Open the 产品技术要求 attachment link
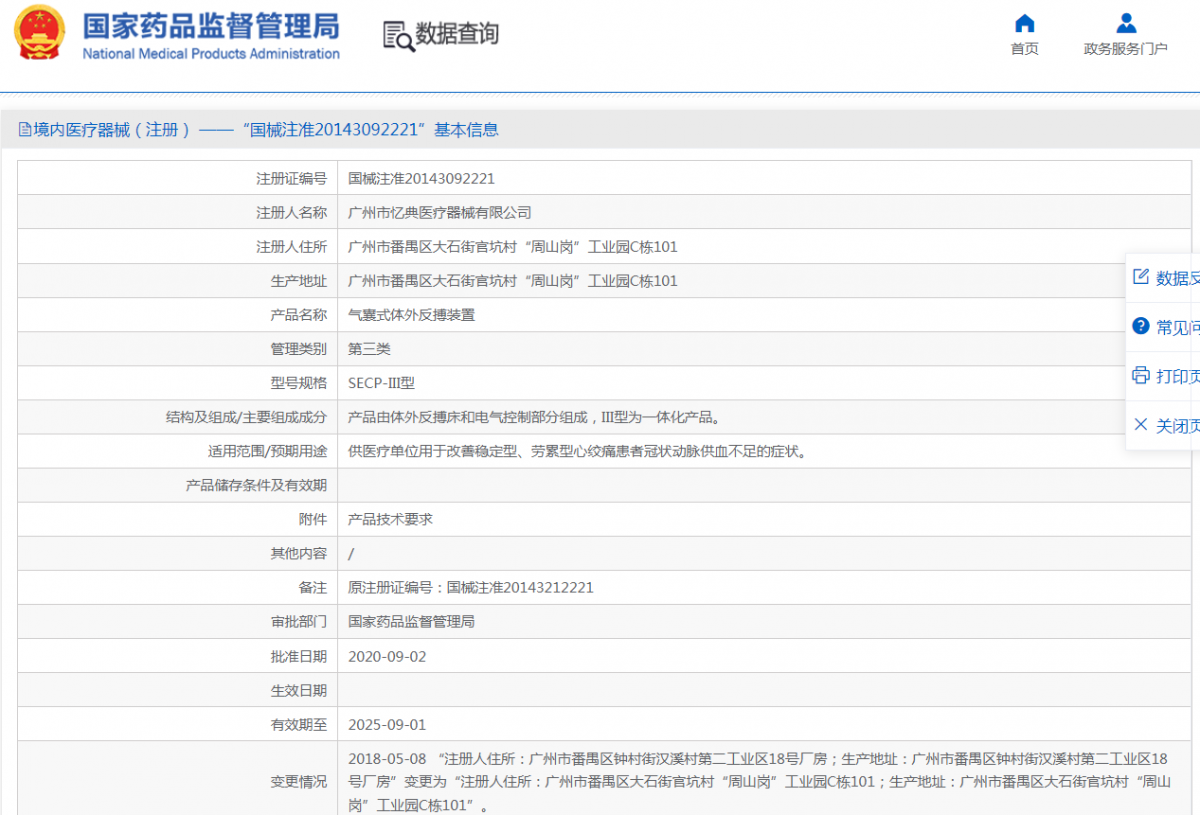 click(x=390, y=519)
